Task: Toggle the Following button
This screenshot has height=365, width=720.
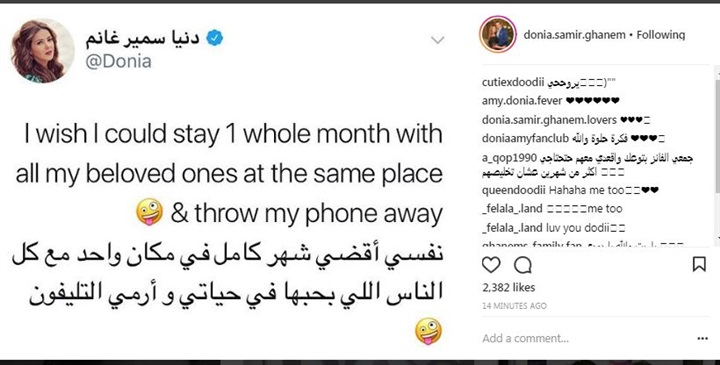Action: click(661, 35)
